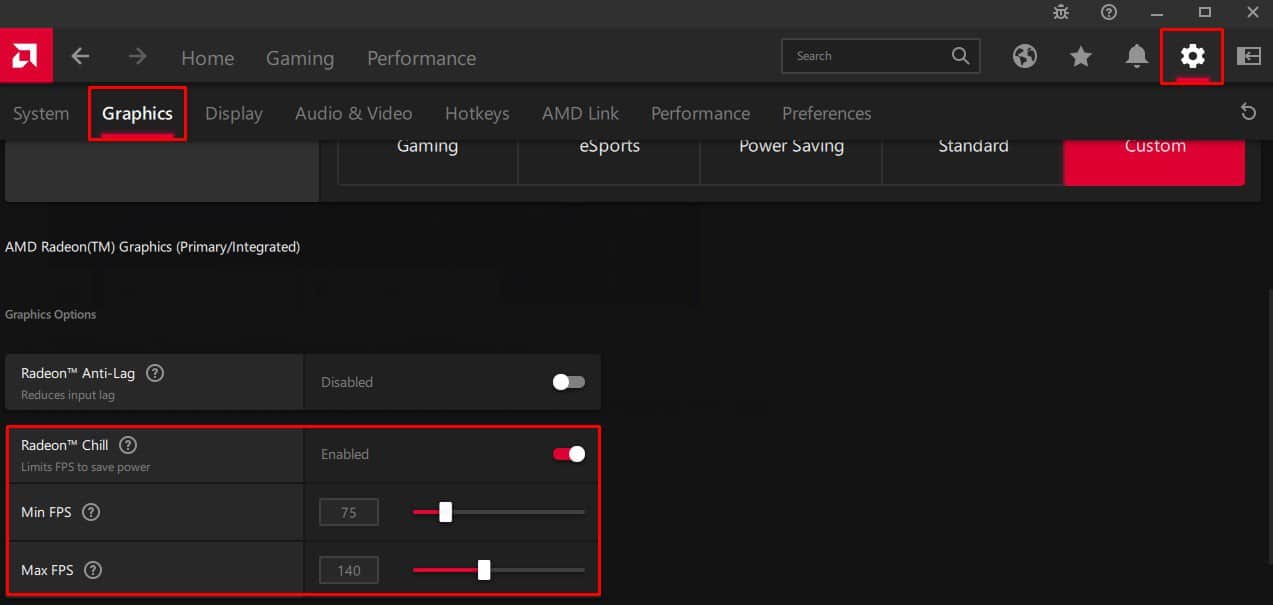Screen dimensions: 1273x605
Task: Reset settings with the undo arrow icon
Action: (1248, 112)
